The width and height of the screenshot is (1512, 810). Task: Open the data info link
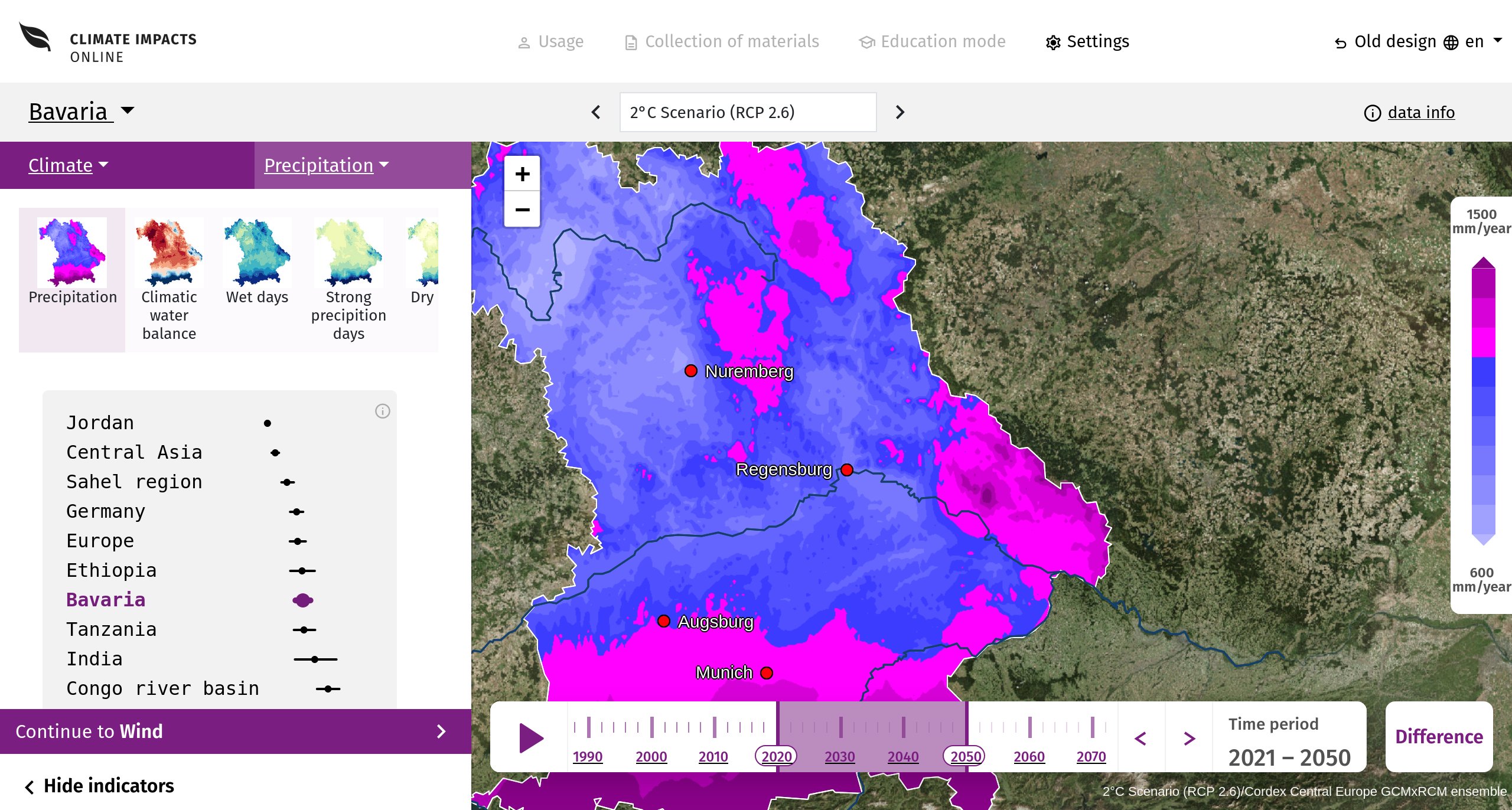[x=1409, y=112]
